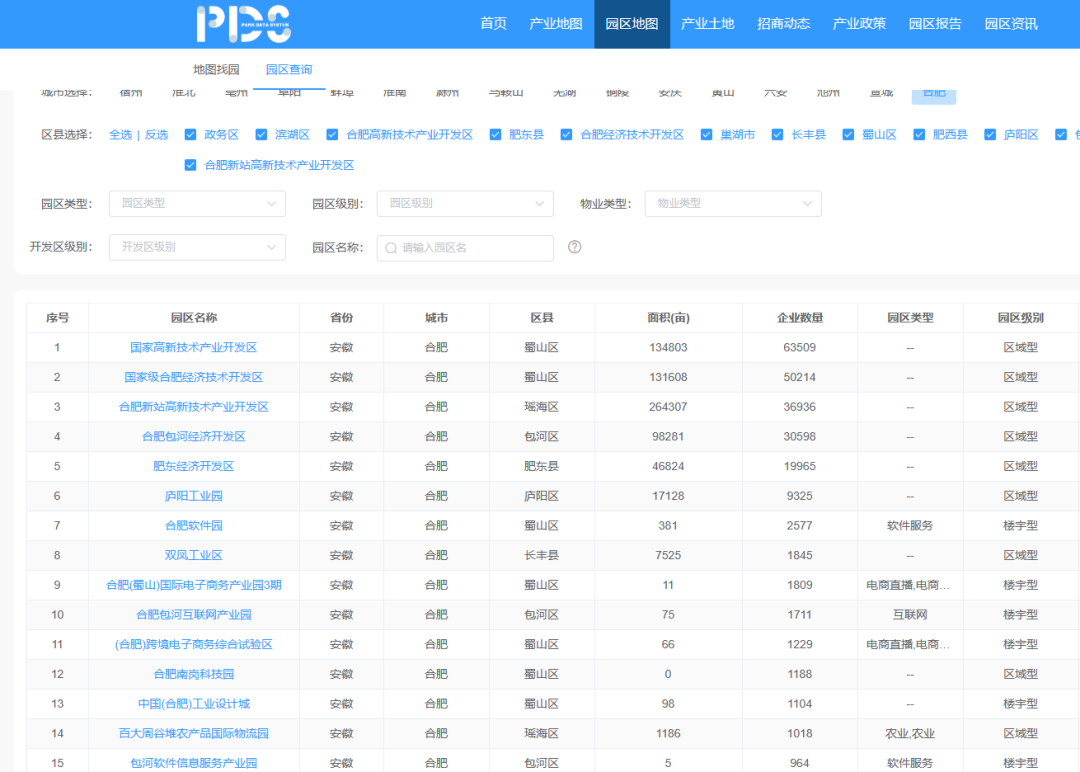Click the PIDS logo in header
1080x772 pixels.
(x=243, y=24)
